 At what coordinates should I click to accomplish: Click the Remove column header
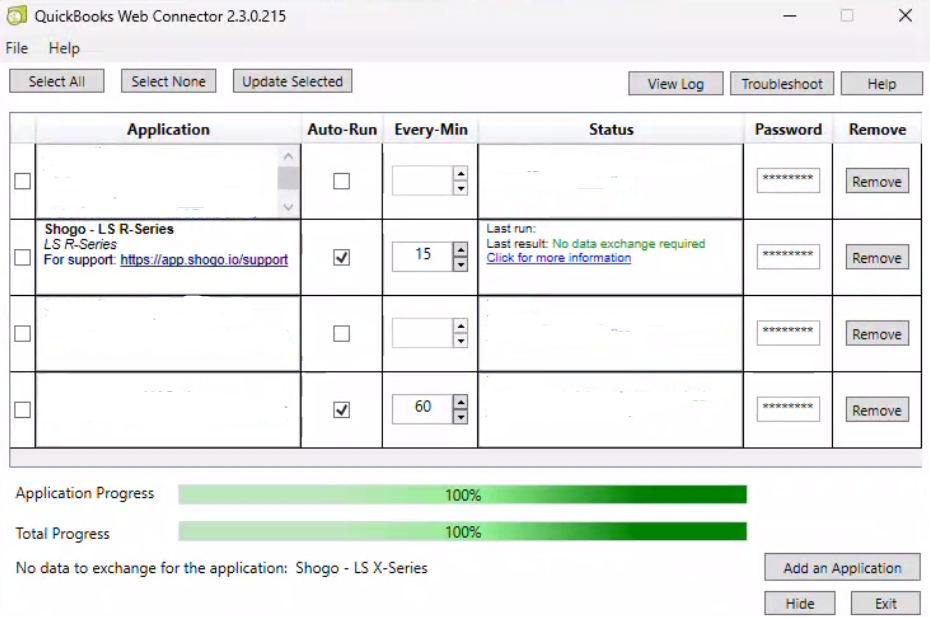point(877,129)
